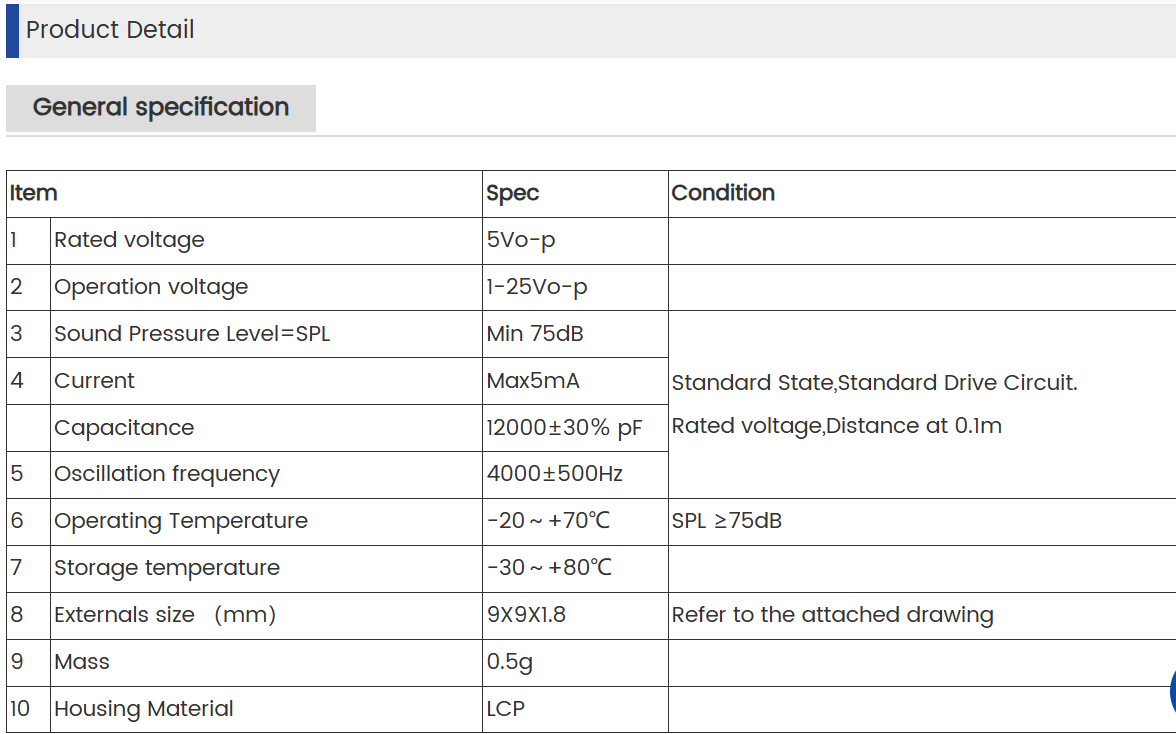Click the 12000±30% pF value
Screen dimensions: 1176x734
[564, 428]
